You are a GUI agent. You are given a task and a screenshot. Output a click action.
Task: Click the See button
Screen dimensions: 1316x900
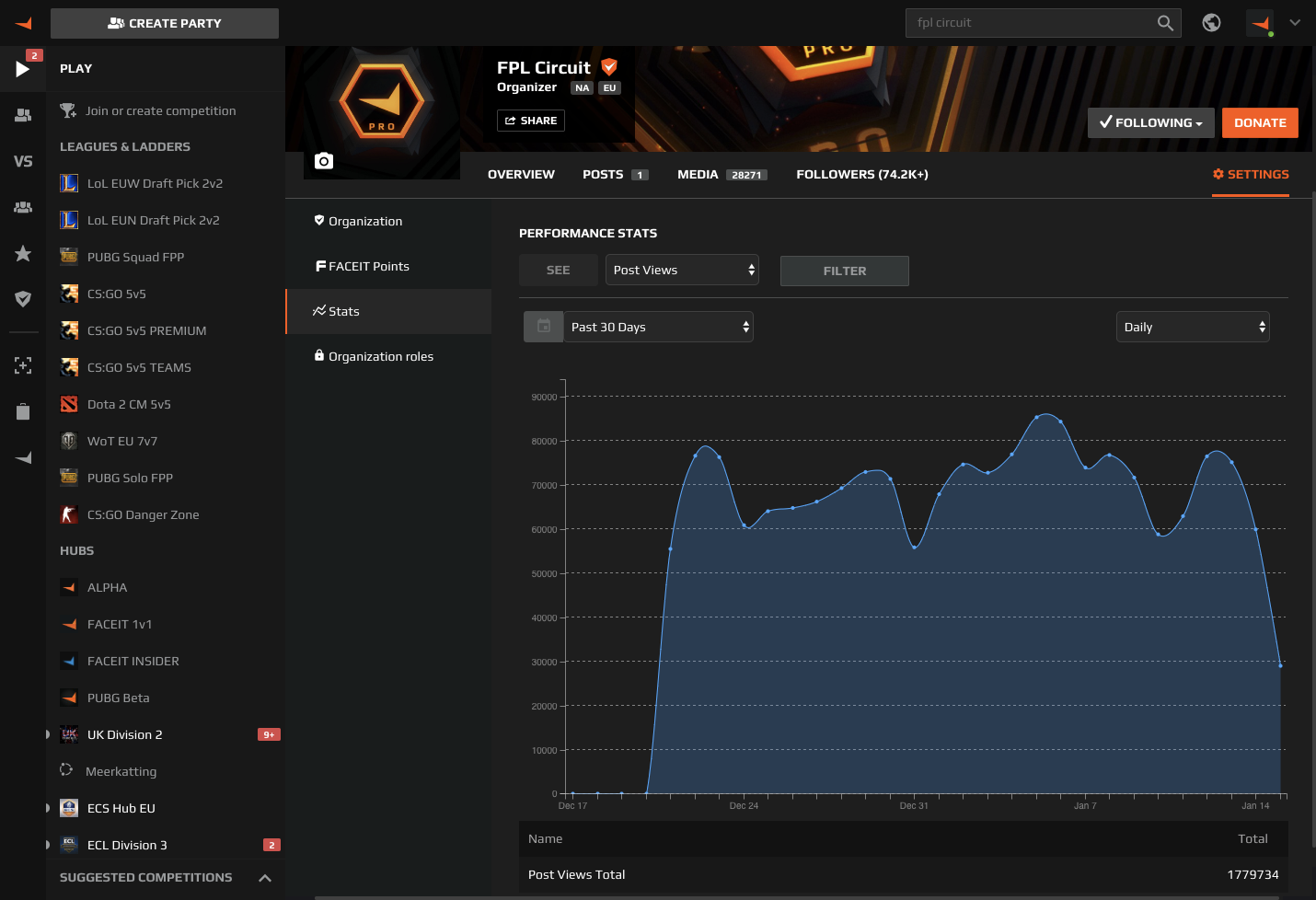(558, 270)
